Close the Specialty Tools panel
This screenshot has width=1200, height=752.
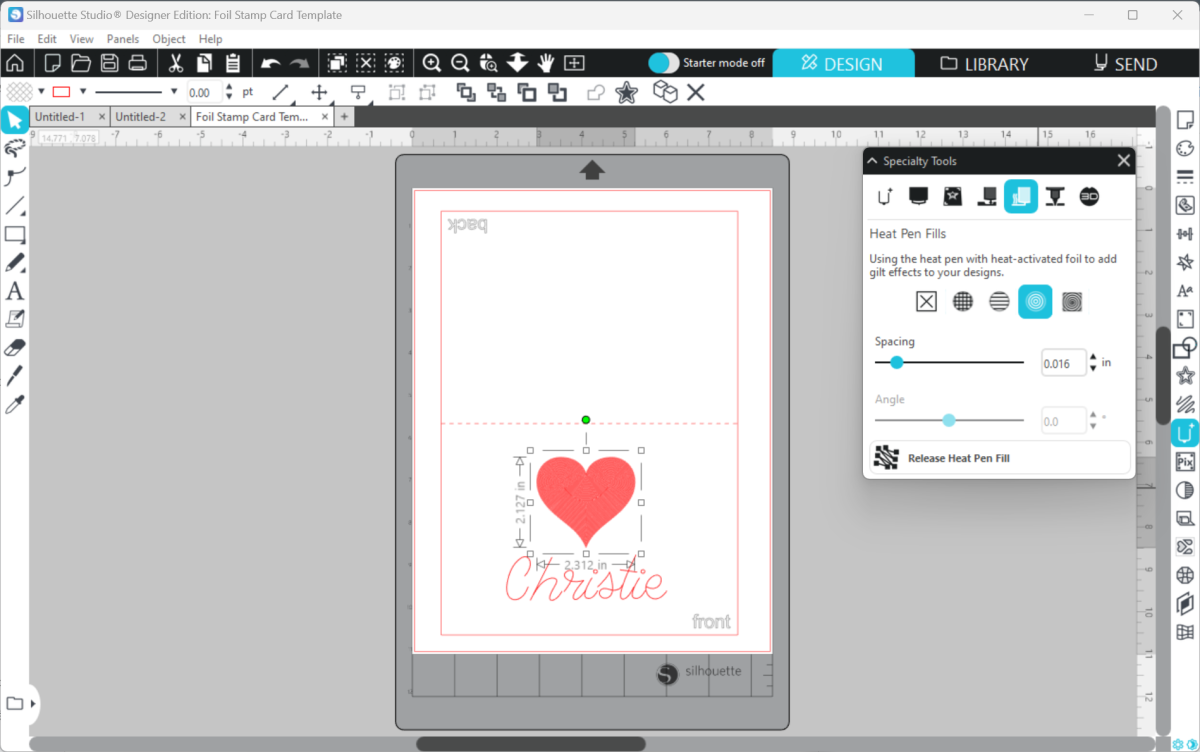[1123, 161]
